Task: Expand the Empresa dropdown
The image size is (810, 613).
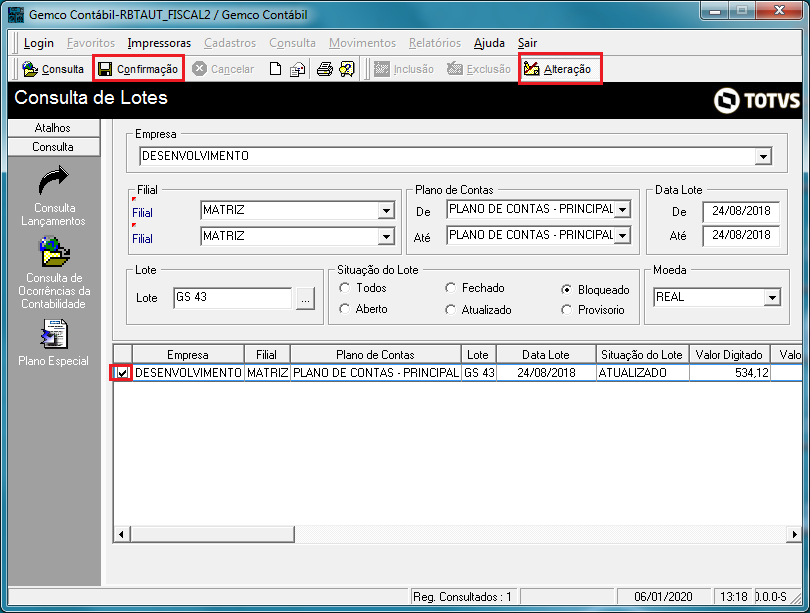Action: point(763,156)
